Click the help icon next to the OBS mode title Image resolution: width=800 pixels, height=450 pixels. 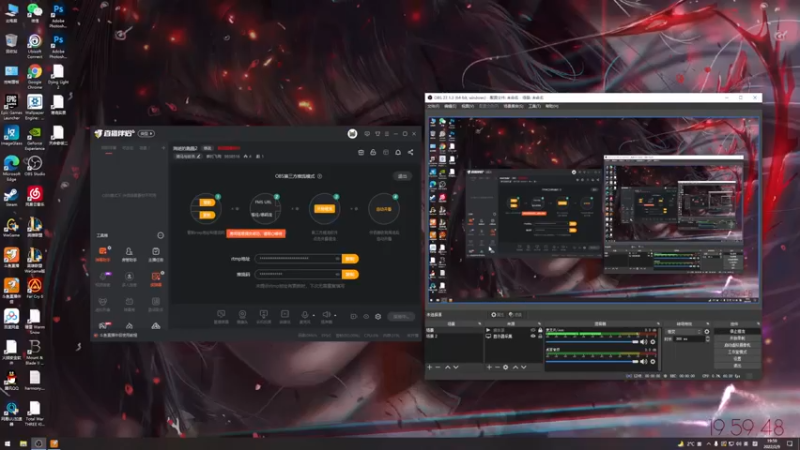pyautogui.click(x=320, y=176)
